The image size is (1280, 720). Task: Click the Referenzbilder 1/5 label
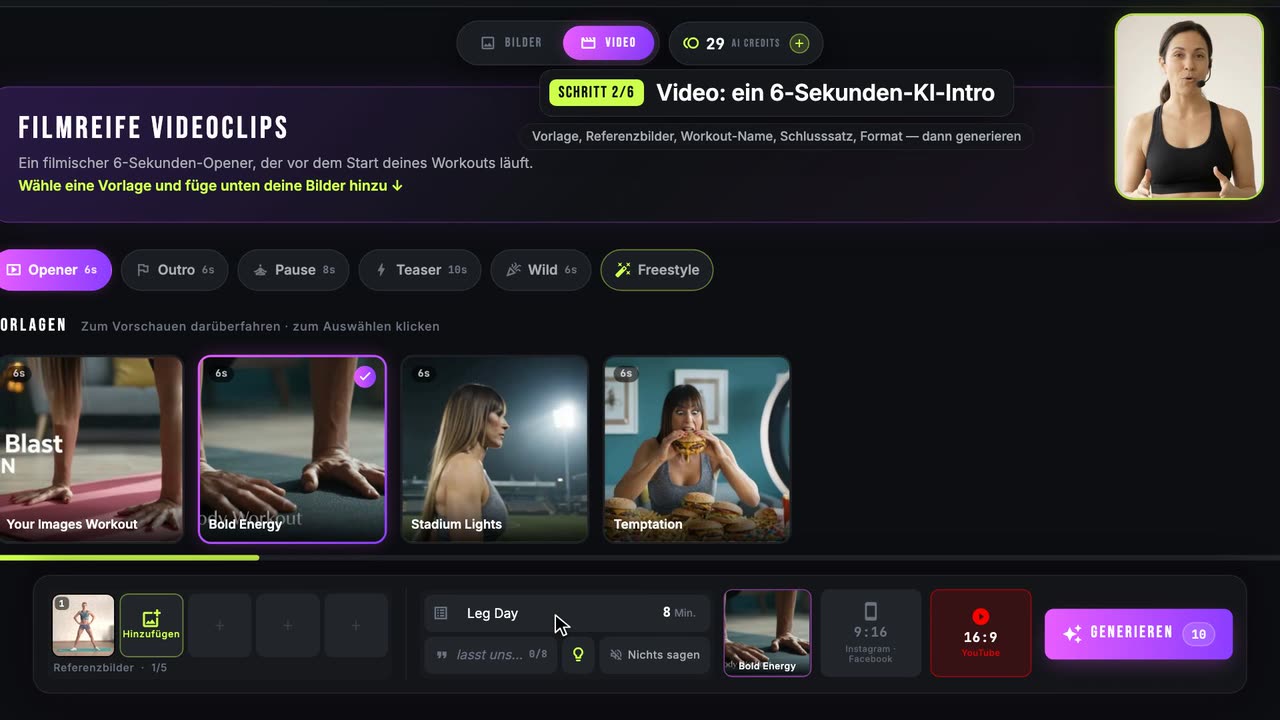[x=110, y=667]
